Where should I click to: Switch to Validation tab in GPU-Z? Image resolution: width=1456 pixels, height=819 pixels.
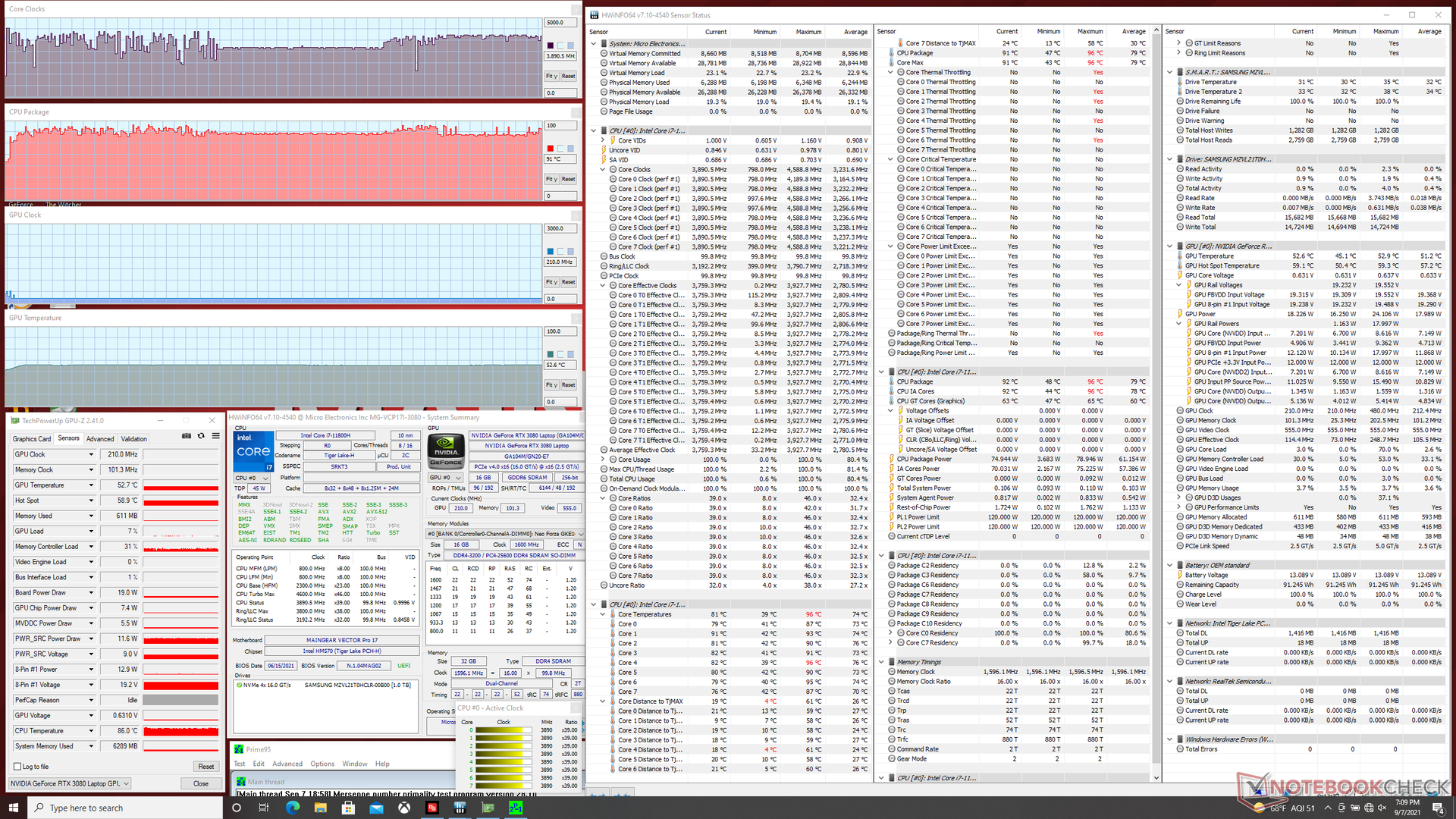click(x=134, y=439)
